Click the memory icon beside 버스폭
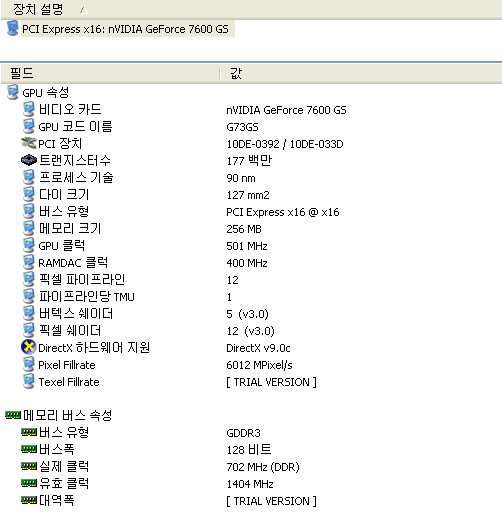Screen dimensions: 502x516 coord(29,449)
